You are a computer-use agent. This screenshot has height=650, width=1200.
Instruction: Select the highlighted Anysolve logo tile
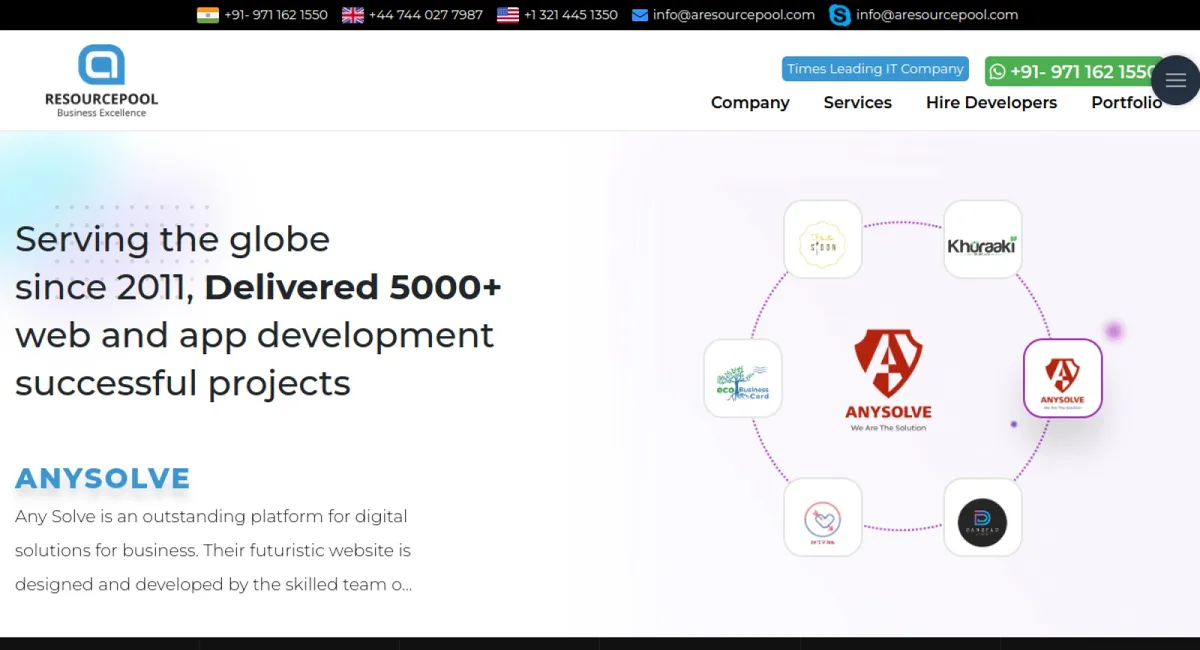1063,378
